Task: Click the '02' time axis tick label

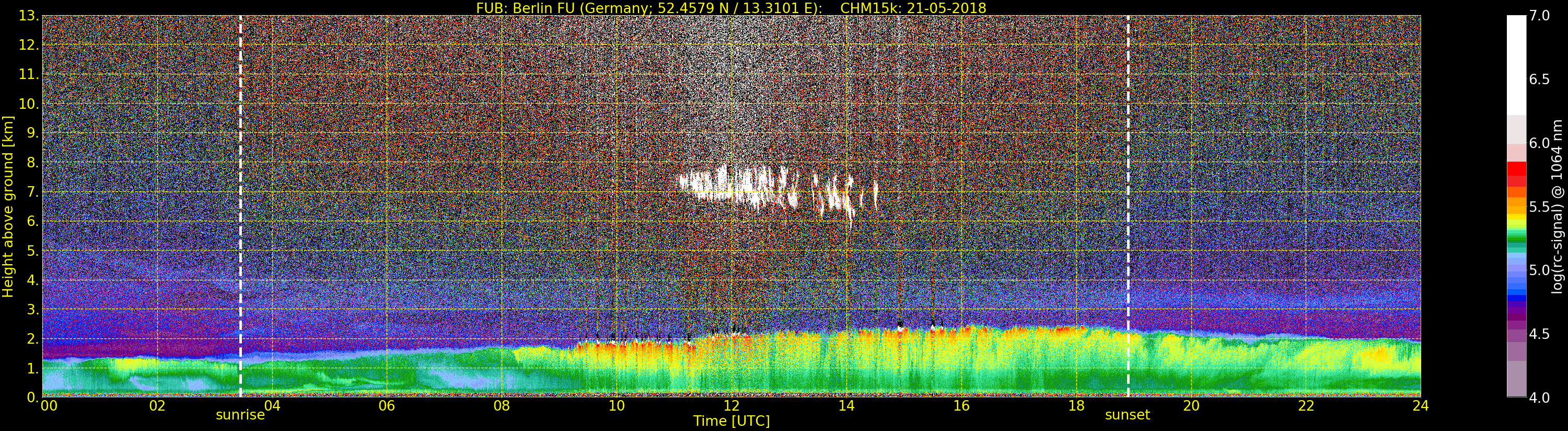Action: [157, 405]
